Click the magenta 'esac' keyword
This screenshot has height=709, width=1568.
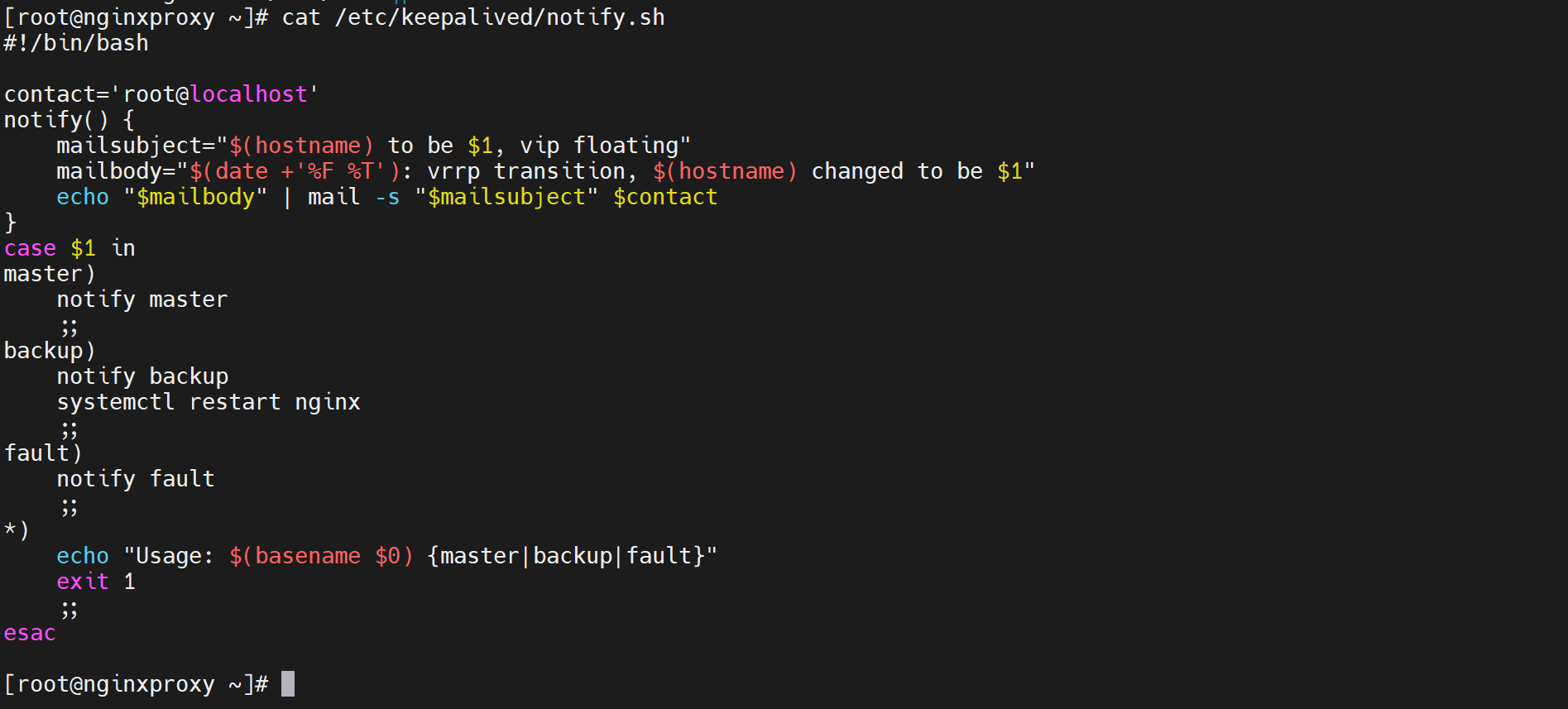coord(30,633)
